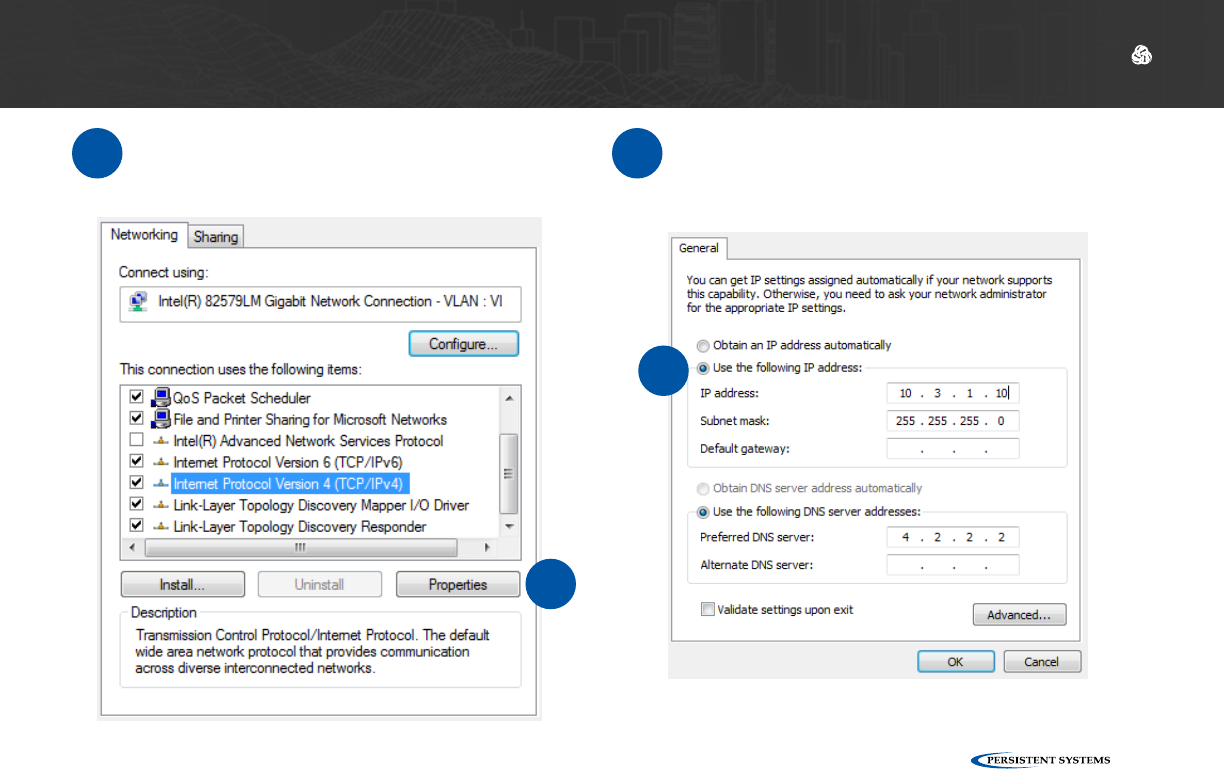Click Topology Discovery Responder icon
The height and width of the screenshot is (769, 1224).
tap(161, 526)
